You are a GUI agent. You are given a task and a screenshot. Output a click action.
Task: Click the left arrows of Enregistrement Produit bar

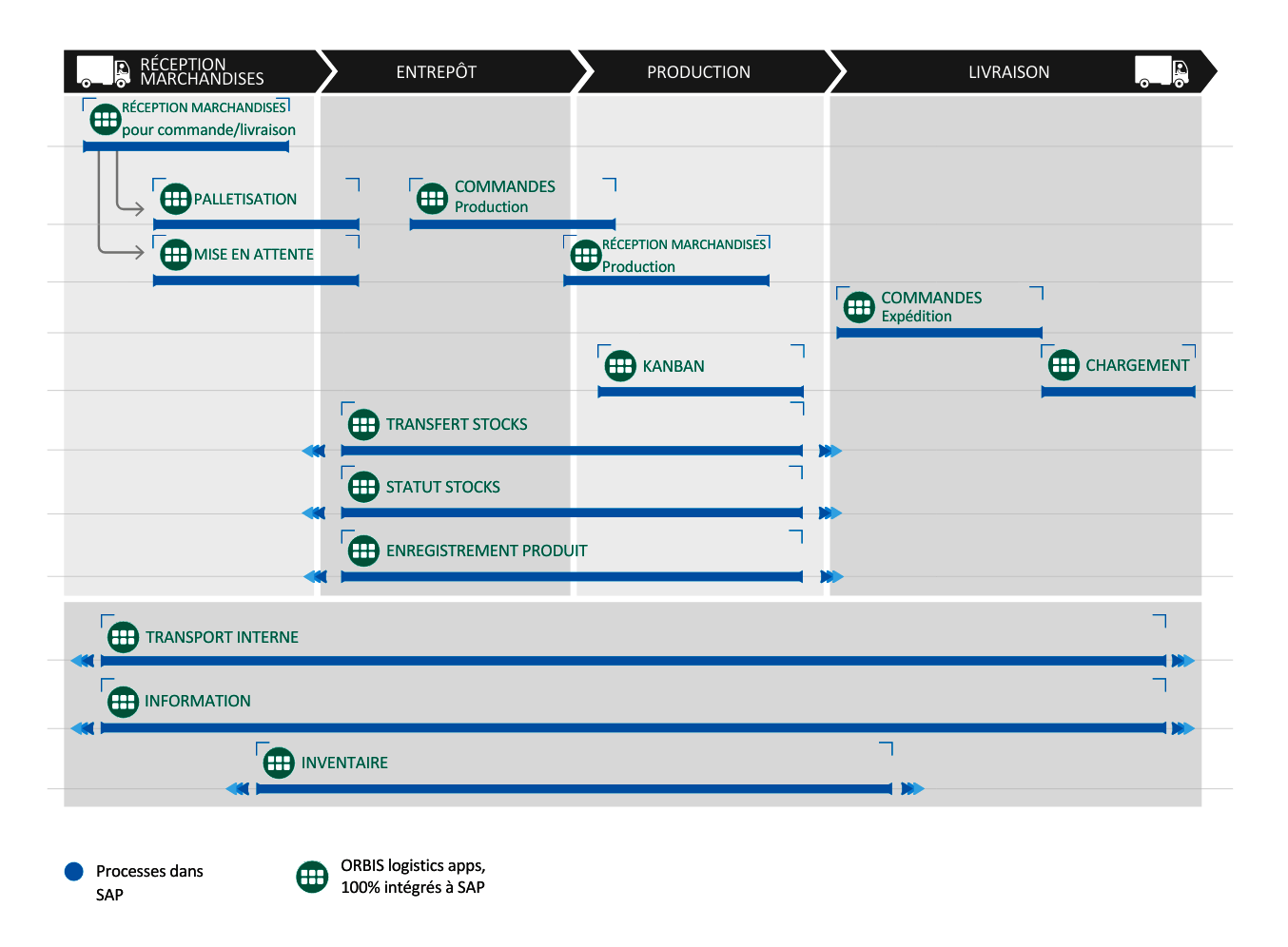coord(315,576)
